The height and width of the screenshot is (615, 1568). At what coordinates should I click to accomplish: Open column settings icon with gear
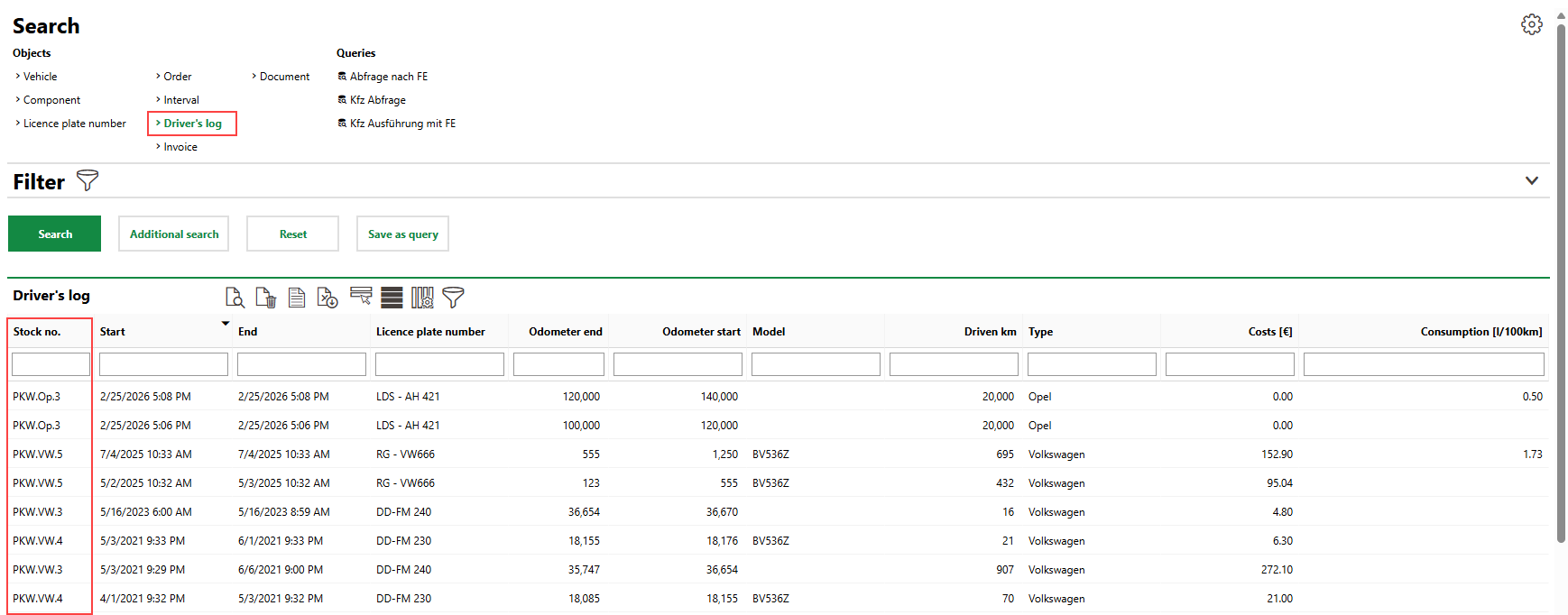point(422,298)
